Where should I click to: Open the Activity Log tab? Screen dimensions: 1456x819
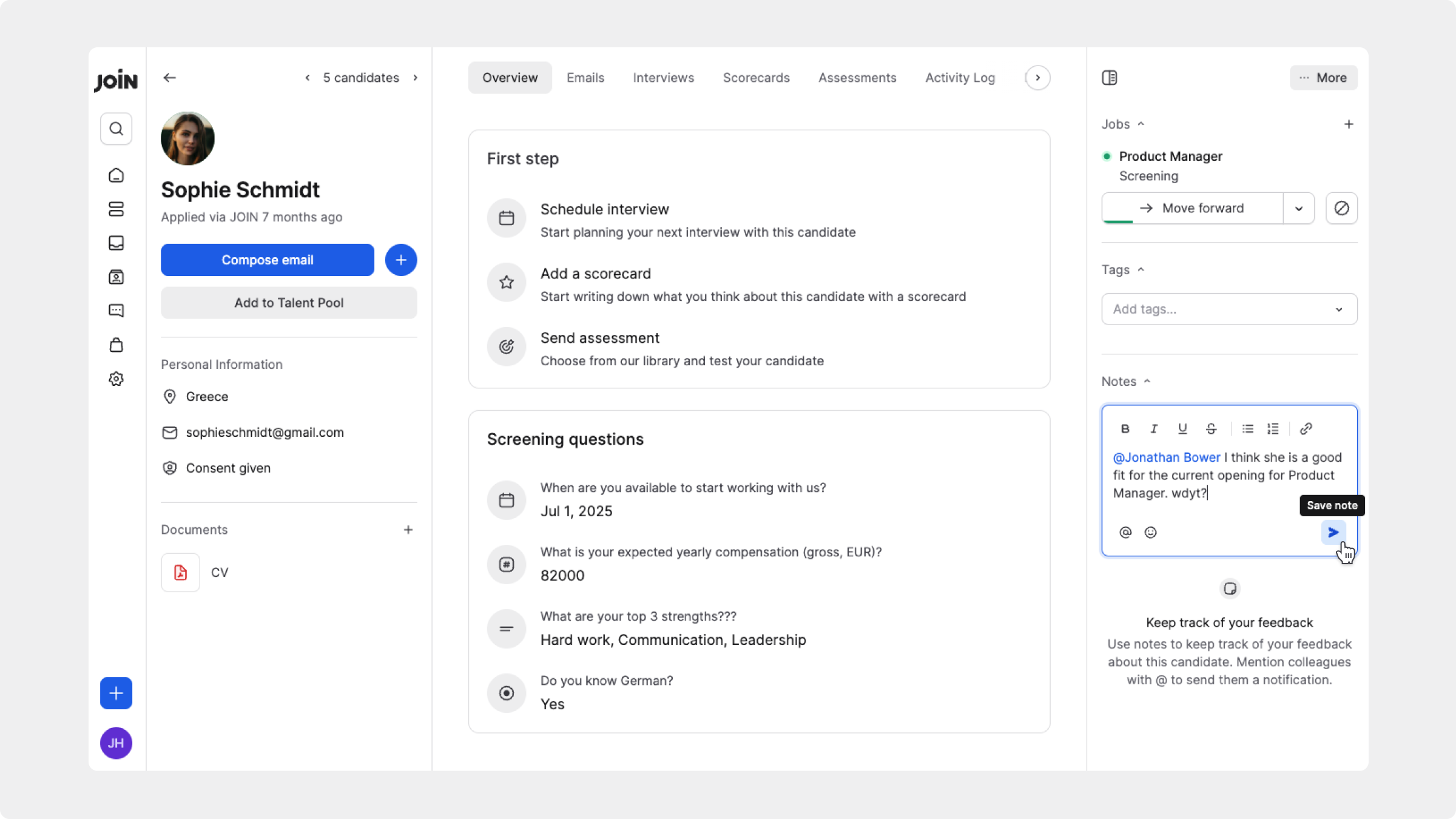coord(960,78)
